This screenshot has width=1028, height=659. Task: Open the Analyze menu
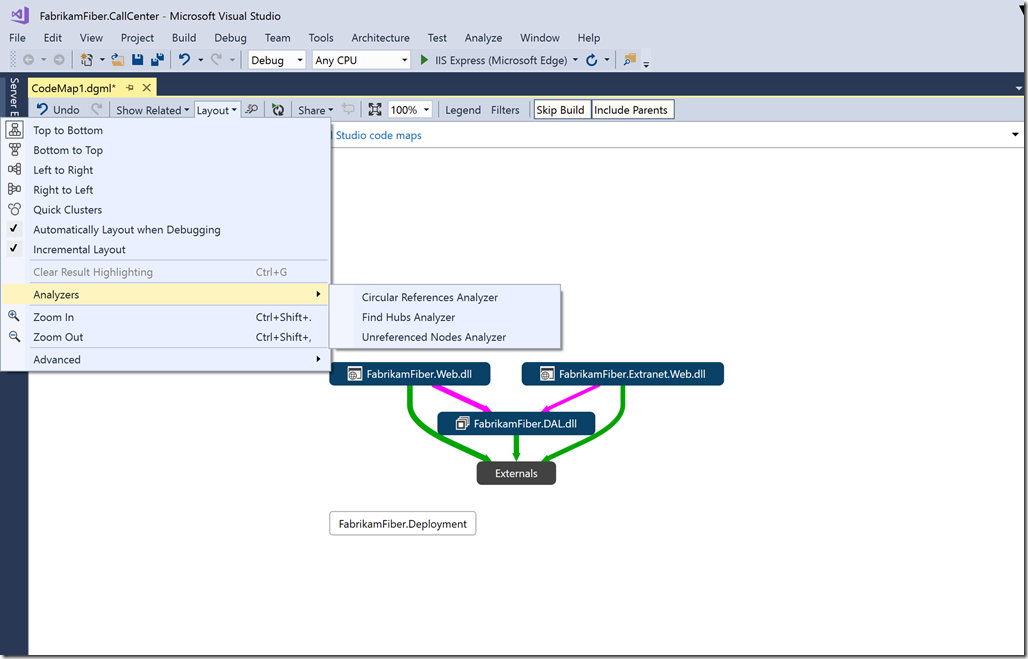[483, 38]
